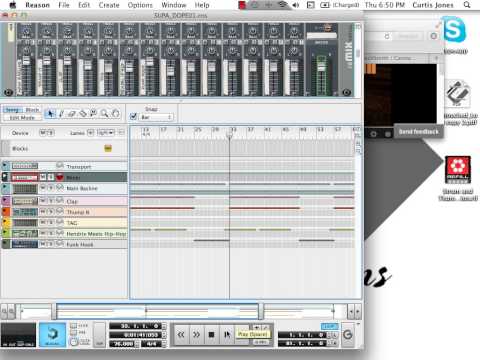Open the Create menu
The image size is (480, 360).
point(109,5)
